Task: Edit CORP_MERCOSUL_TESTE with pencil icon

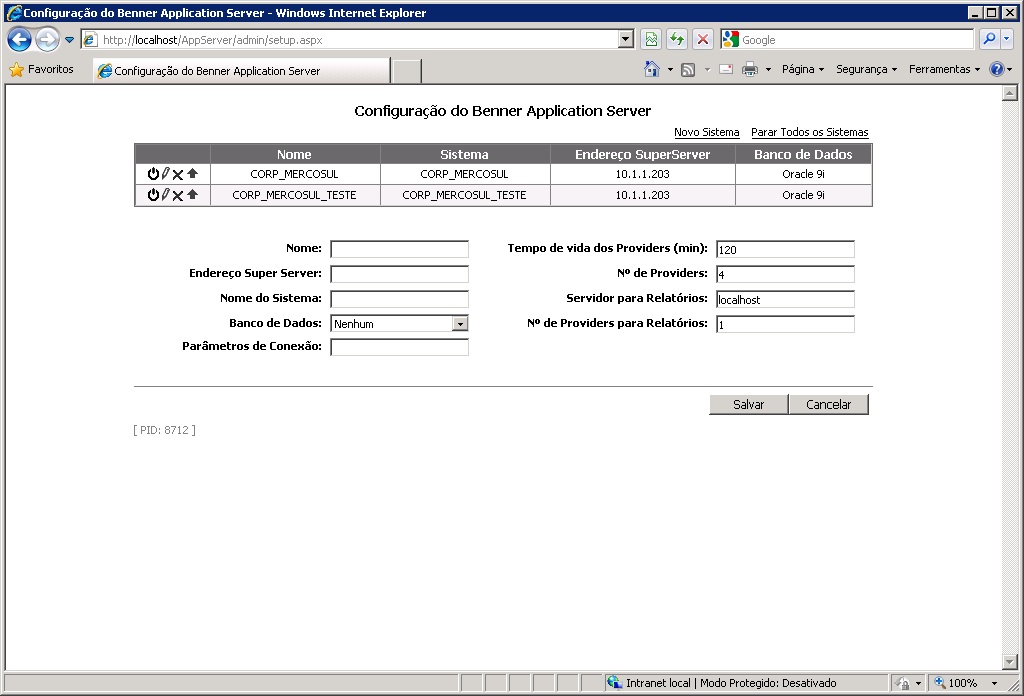Action: (x=165, y=195)
